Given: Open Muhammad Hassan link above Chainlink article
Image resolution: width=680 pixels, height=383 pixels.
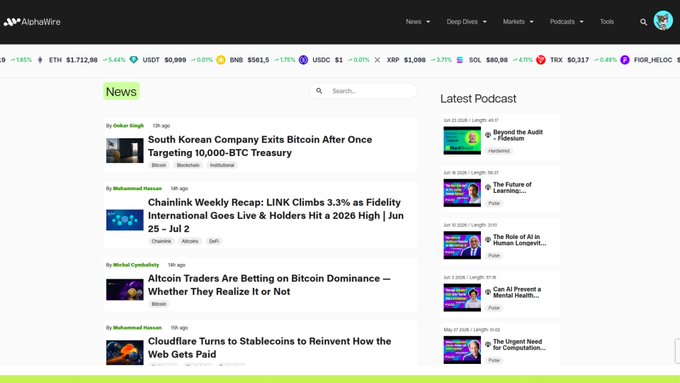Looking at the screenshot, I should point(137,189).
